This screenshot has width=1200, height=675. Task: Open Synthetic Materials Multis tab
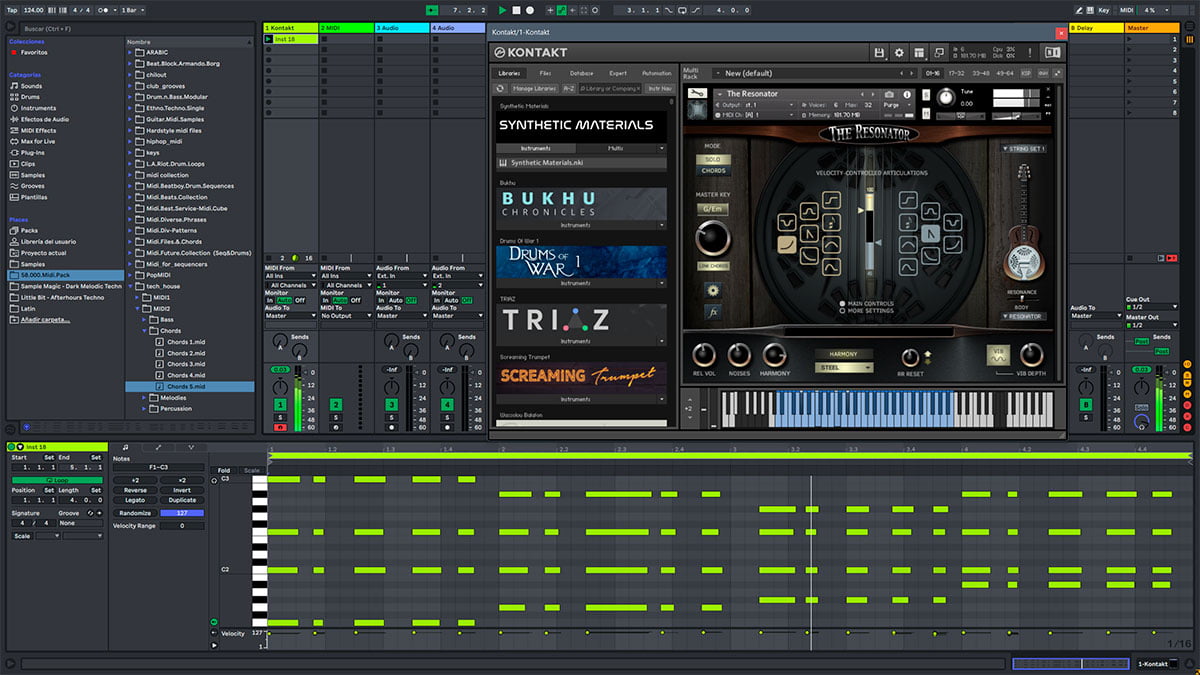coord(616,148)
